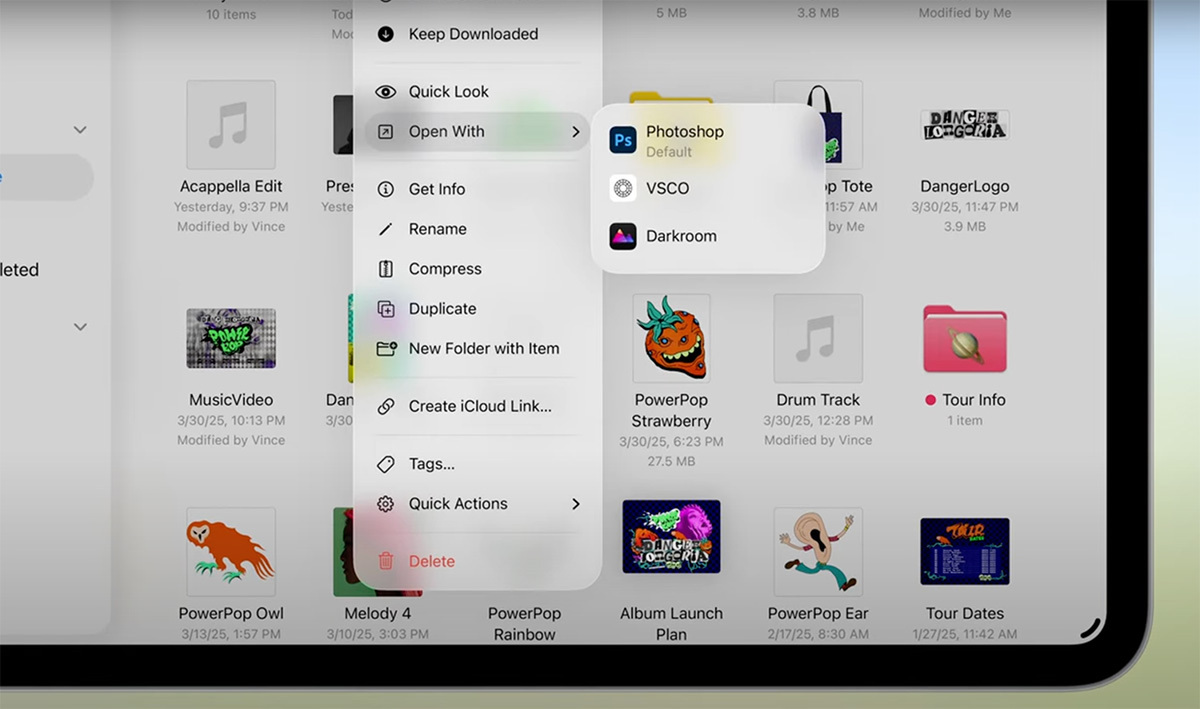The image size is (1200, 709).
Task: Open the file in Darkroom
Action: tap(683, 236)
